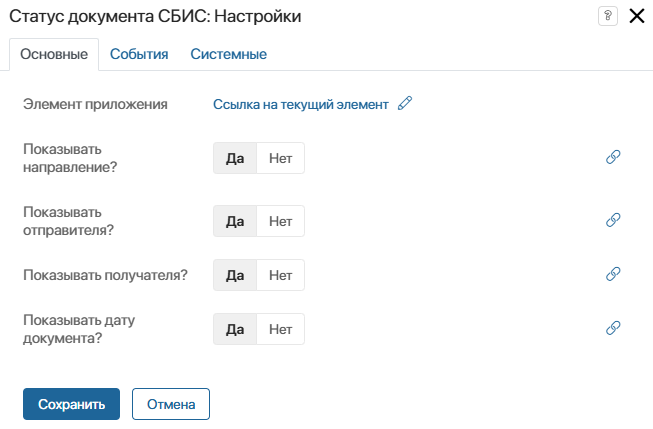The height and width of the screenshot is (429, 653).
Task: Click link icon for "Показывать дату документа?" row
Action: coord(614,328)
